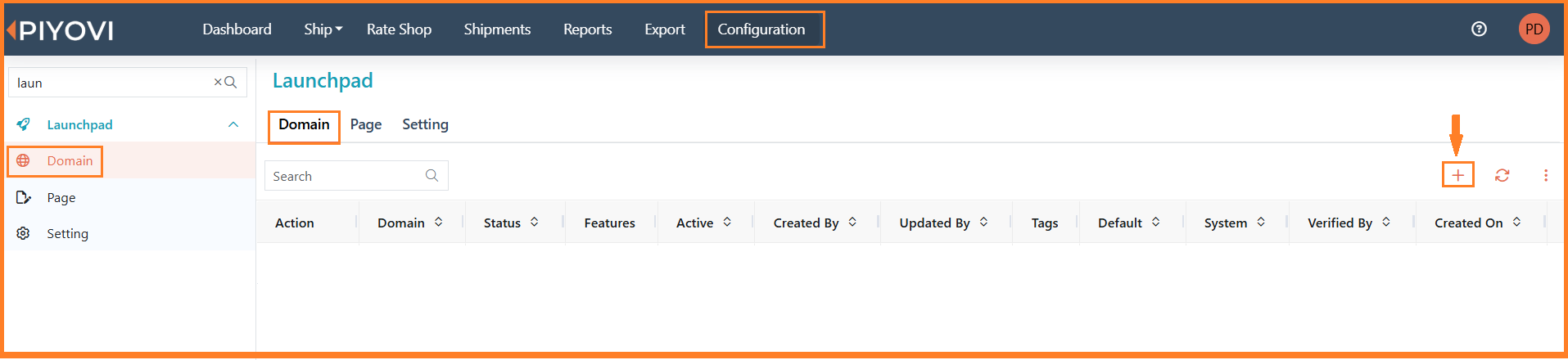The height and width of the screenshot is (360, 1568).
Task: Click the Setting gear icon in sidebar
Action: [23, 233]
